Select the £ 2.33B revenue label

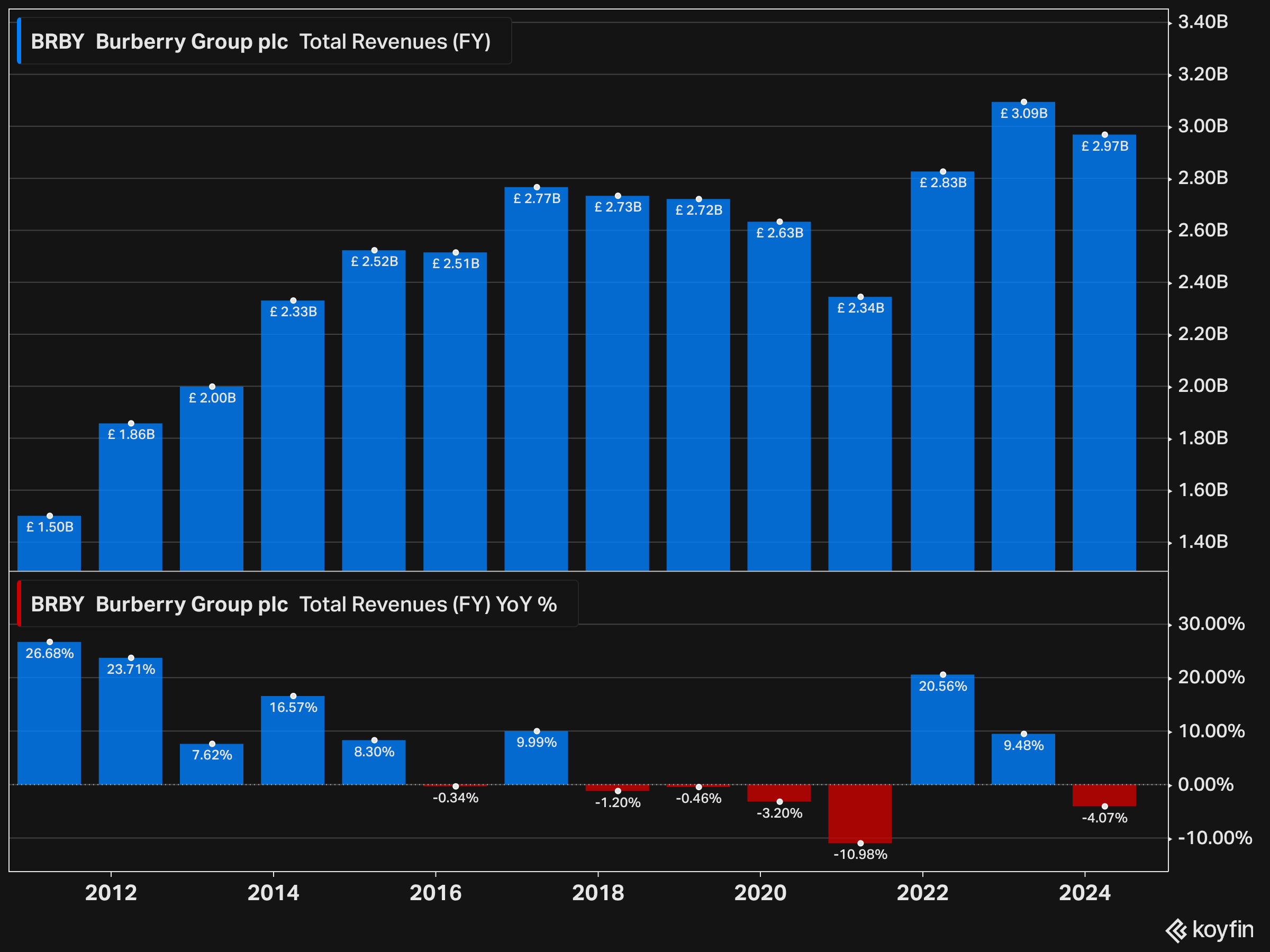[293, 312]
